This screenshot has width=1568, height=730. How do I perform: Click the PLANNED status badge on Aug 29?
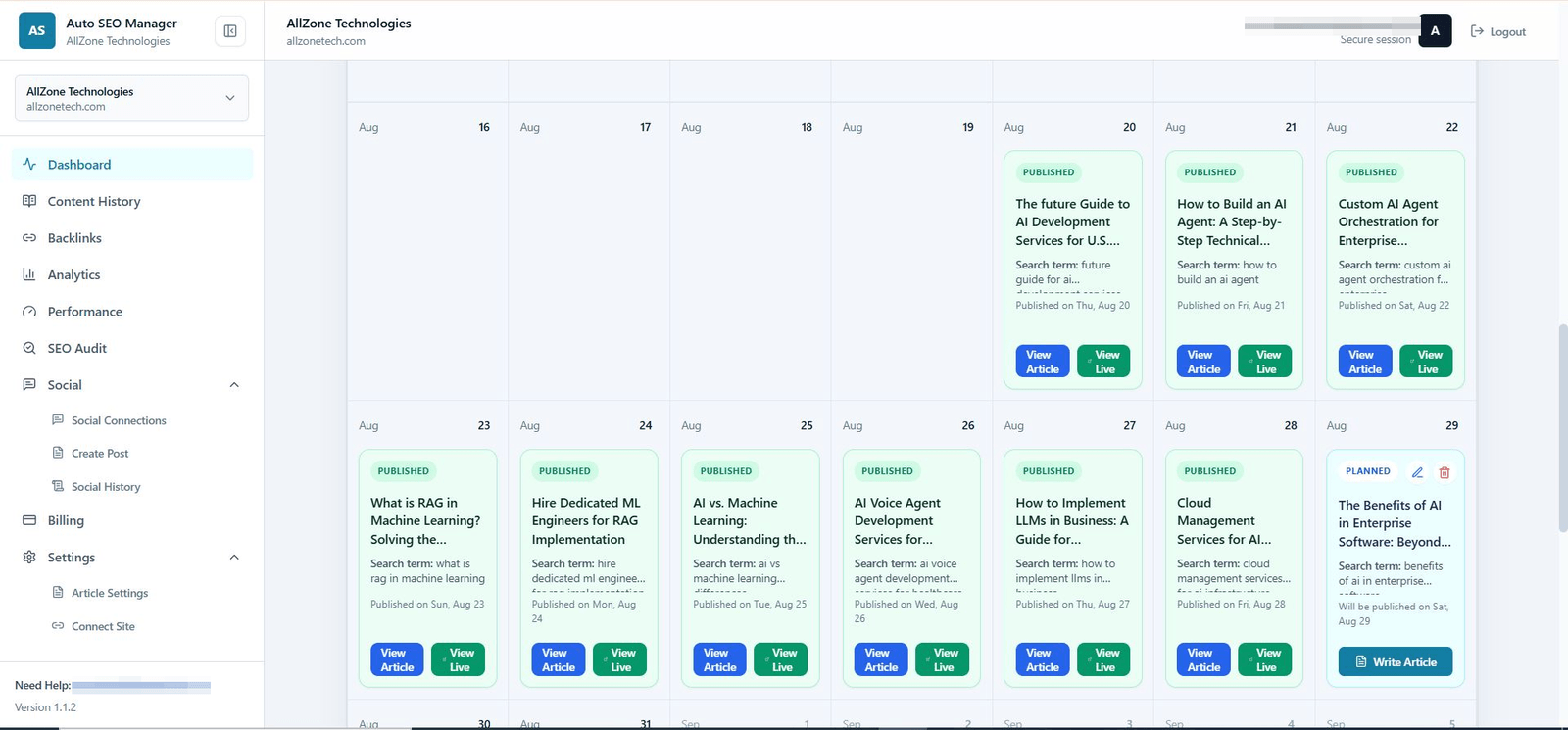click(x=1368, y=471)
